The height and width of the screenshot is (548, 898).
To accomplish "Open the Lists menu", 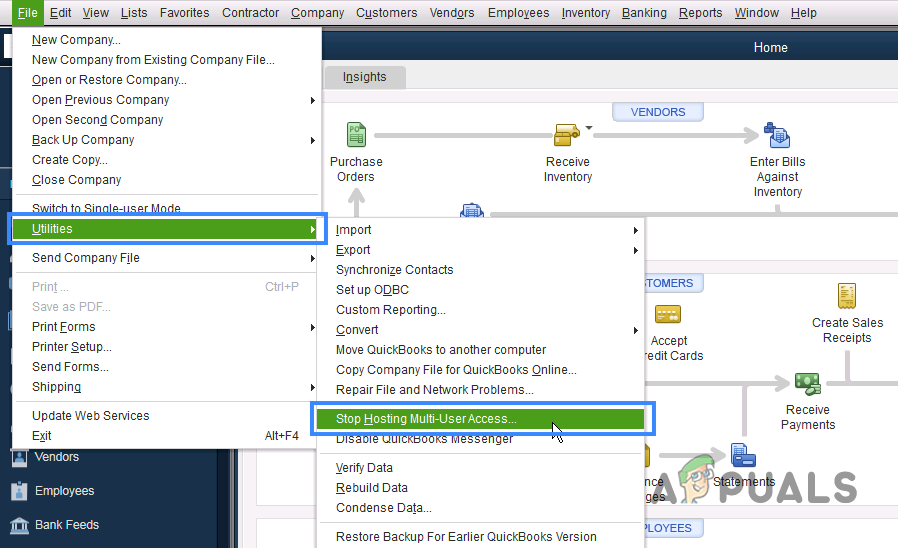I will [x=134, y=13].
